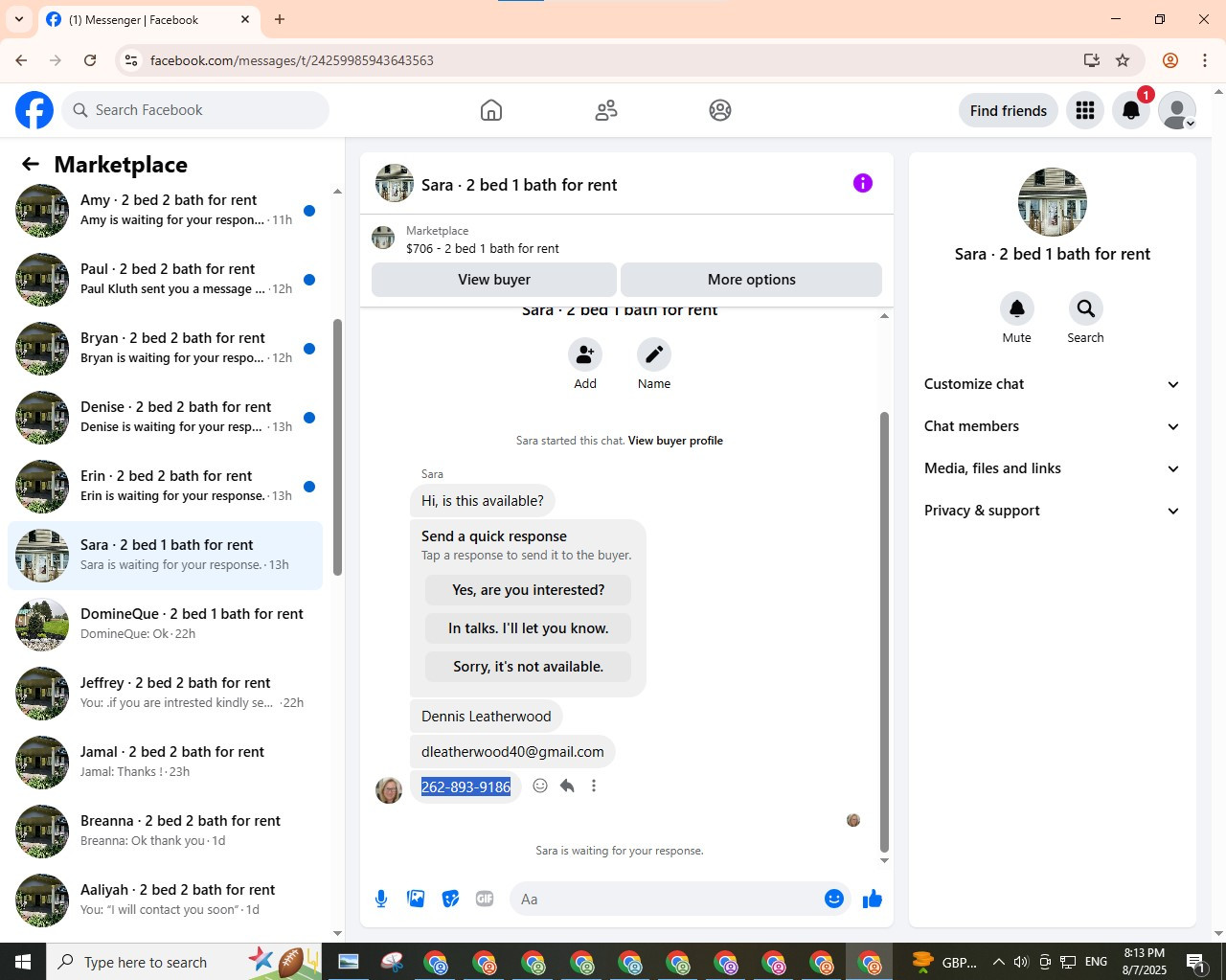This screenshot has width=1226, height=980.
Task: Open Paul's 2 bed 2 bath conversation
Action: [x=166, y=280]
